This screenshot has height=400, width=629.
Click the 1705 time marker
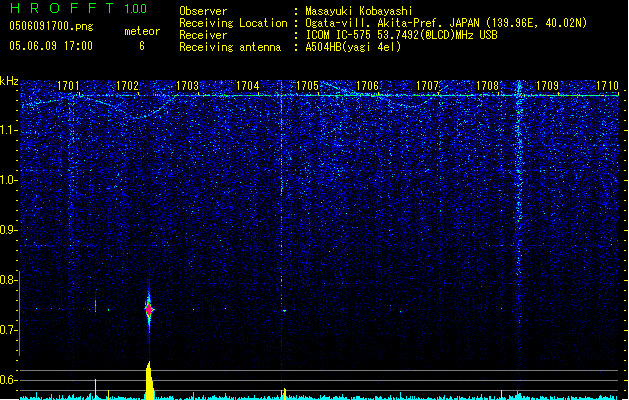tap(307, 86)
